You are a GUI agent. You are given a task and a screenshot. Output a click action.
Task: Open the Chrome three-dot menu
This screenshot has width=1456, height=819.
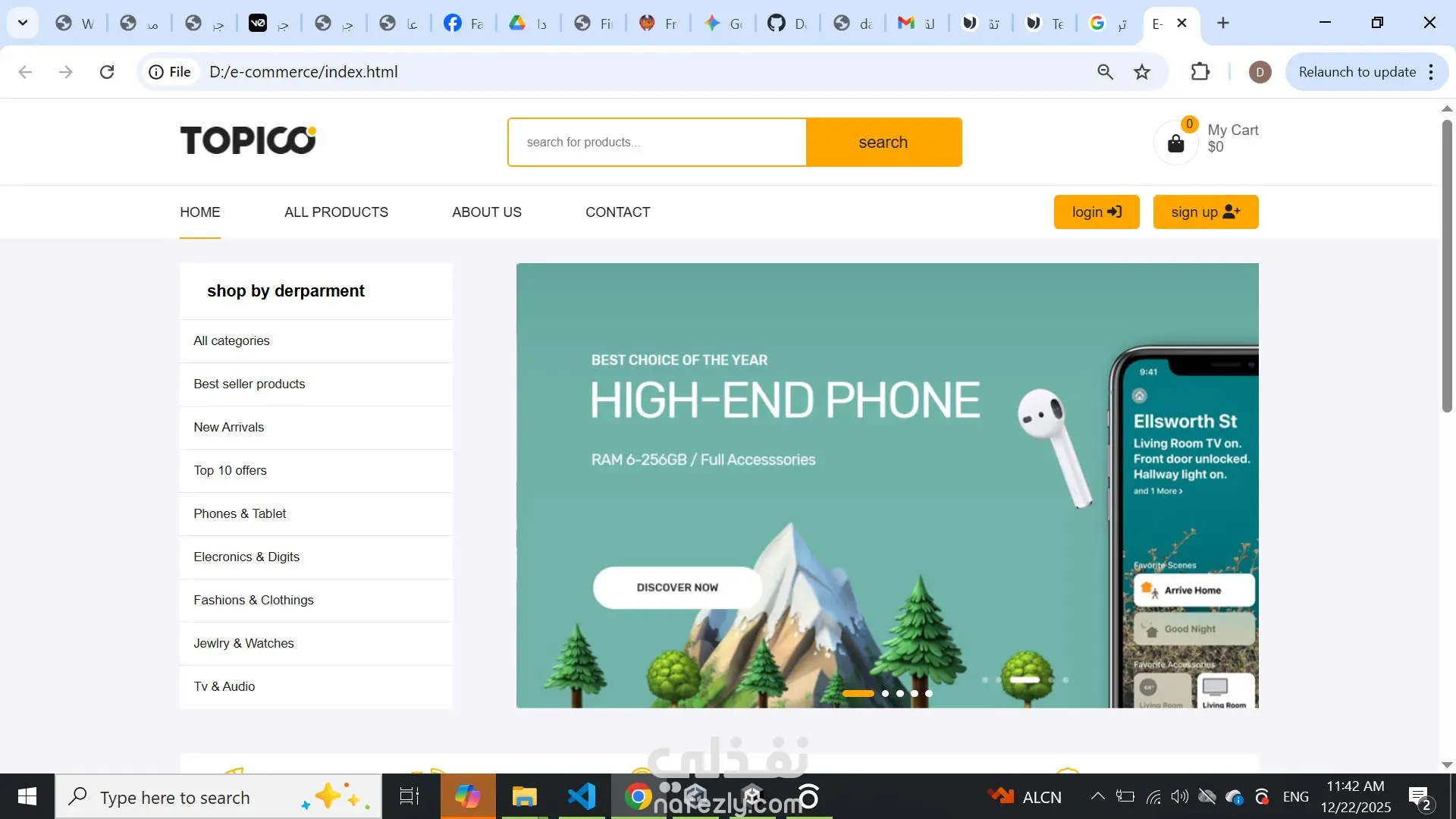point(1431,72)
